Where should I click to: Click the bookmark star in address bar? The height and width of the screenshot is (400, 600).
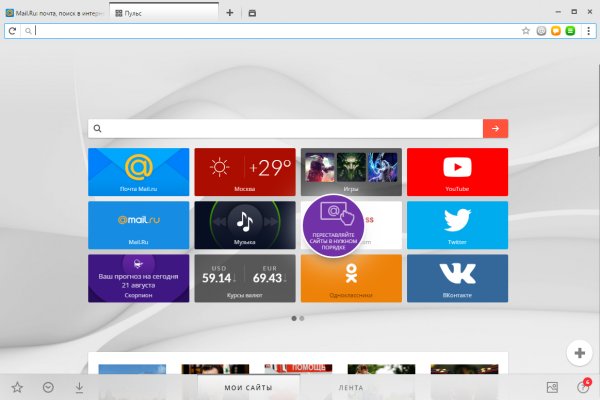(526, 31)
